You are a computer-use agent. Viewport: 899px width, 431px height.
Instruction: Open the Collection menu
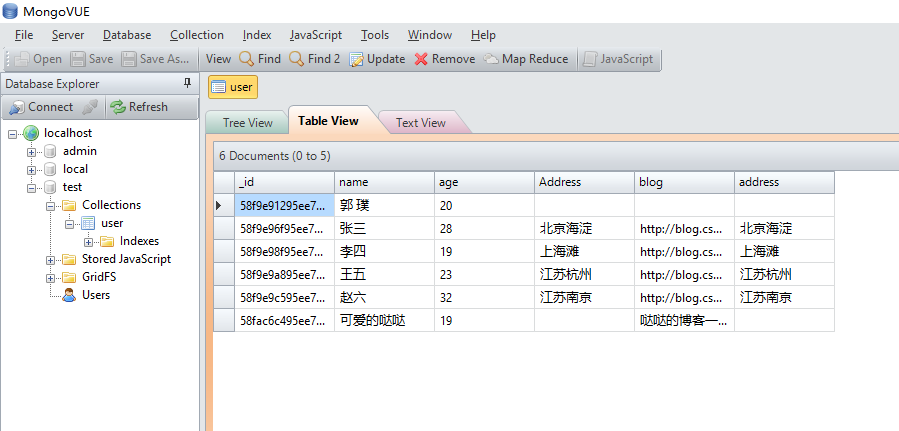[197, 35]
